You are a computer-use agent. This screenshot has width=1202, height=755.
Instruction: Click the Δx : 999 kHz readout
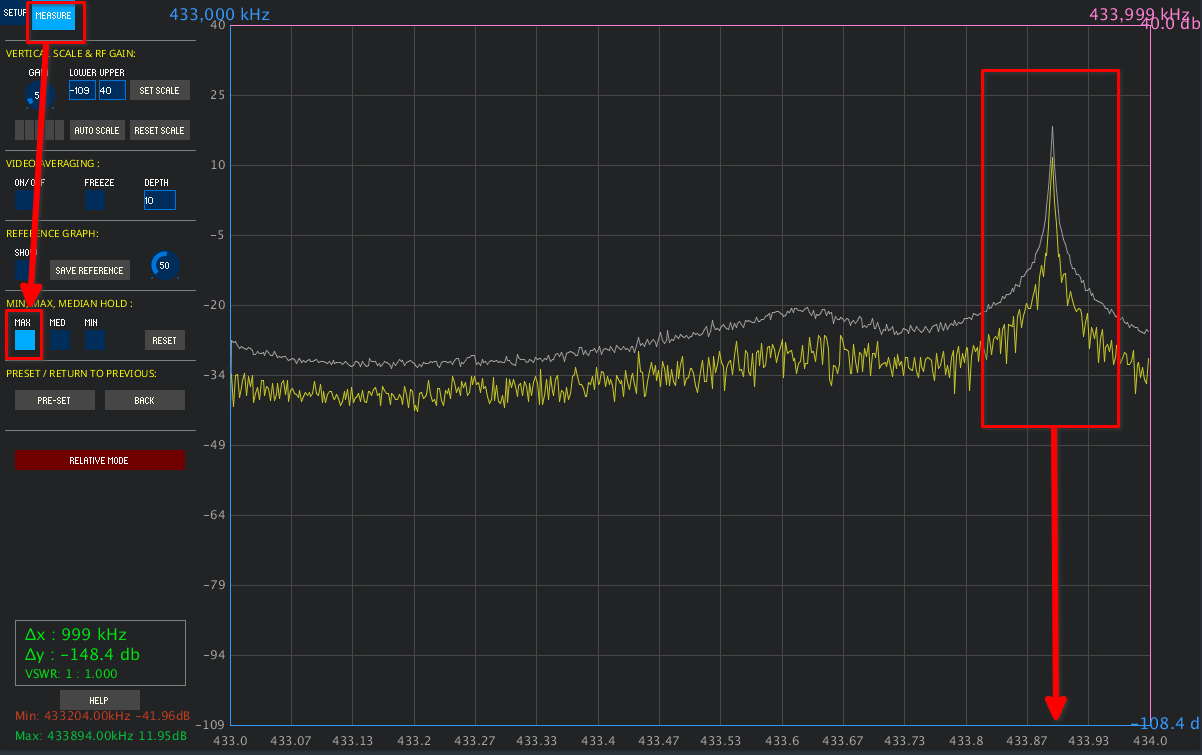76,634
